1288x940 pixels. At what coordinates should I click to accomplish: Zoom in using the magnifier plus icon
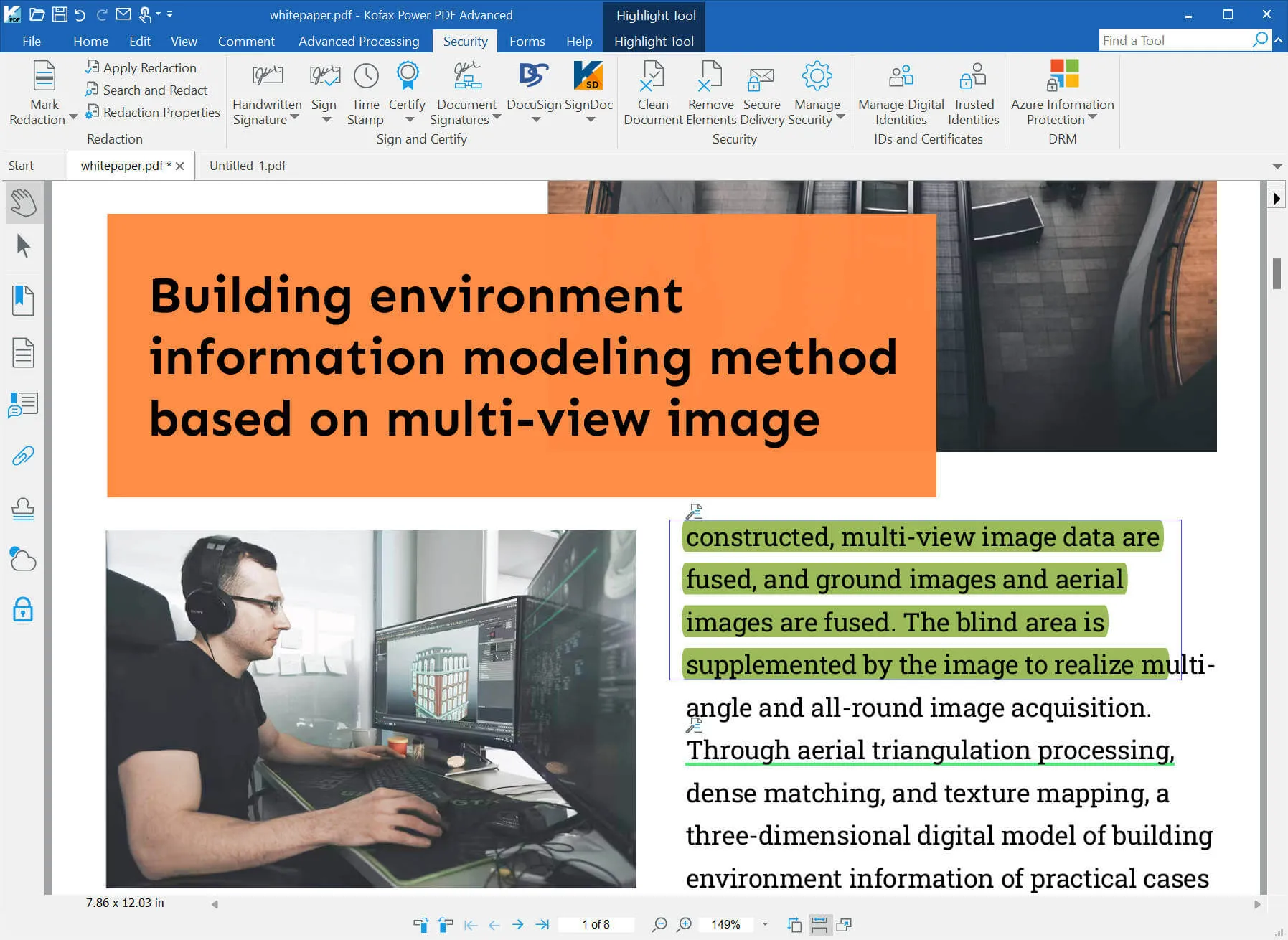(685, 924)
